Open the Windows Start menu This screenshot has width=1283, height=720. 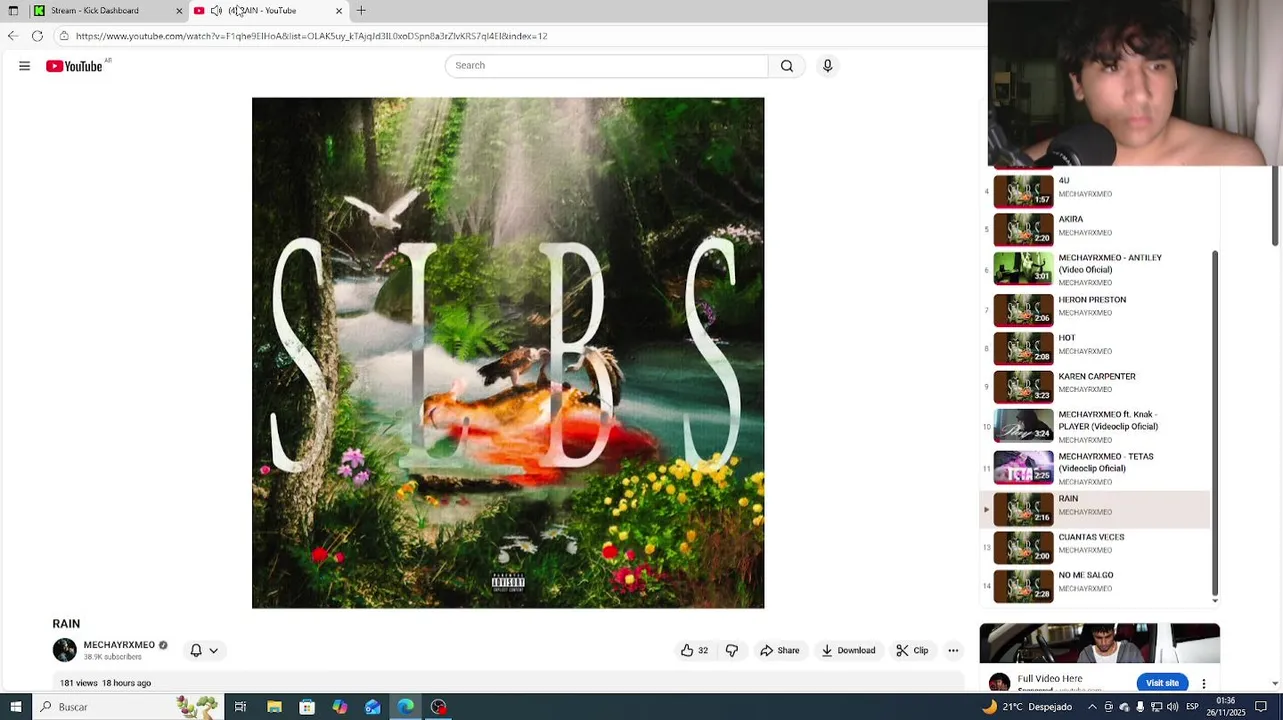click(x=14, y=707)
